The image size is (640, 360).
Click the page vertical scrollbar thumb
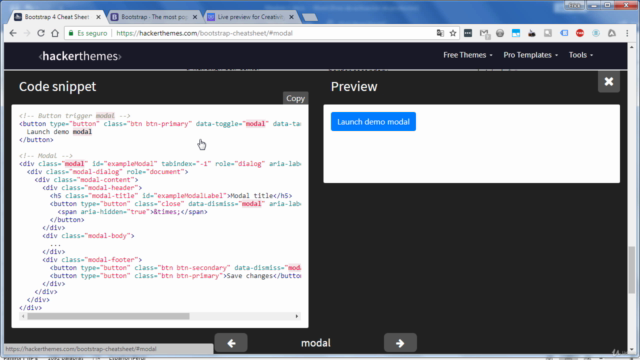pos(632,270)
